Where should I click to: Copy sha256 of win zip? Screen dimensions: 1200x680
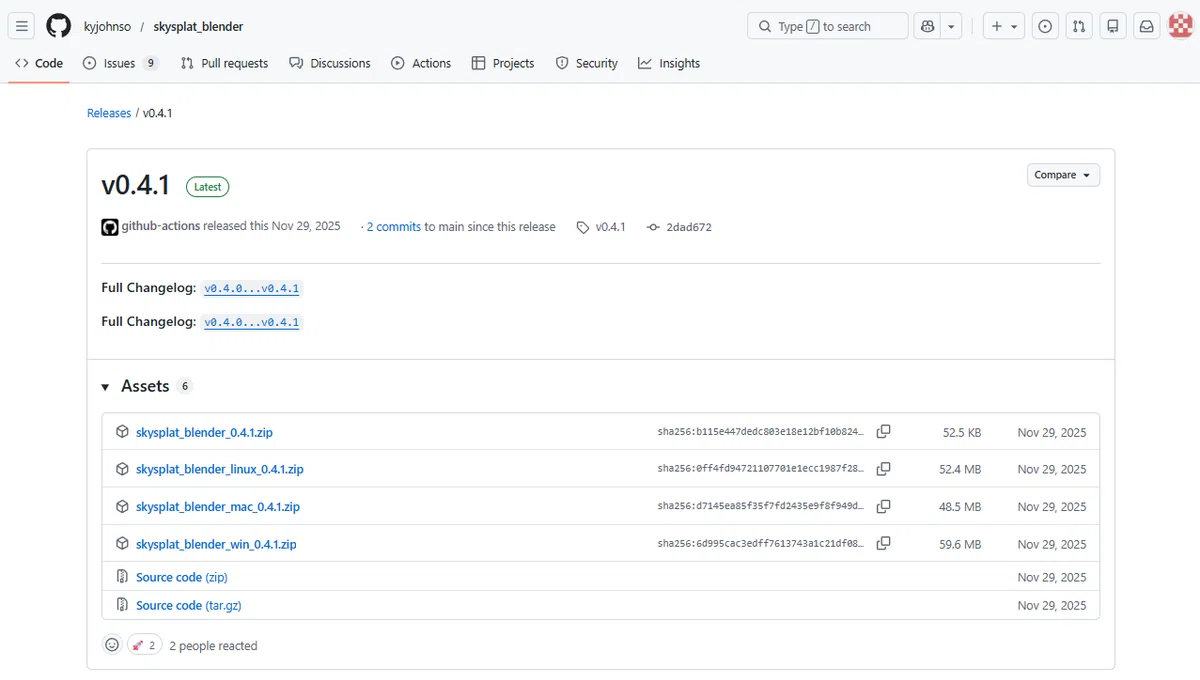883,544
